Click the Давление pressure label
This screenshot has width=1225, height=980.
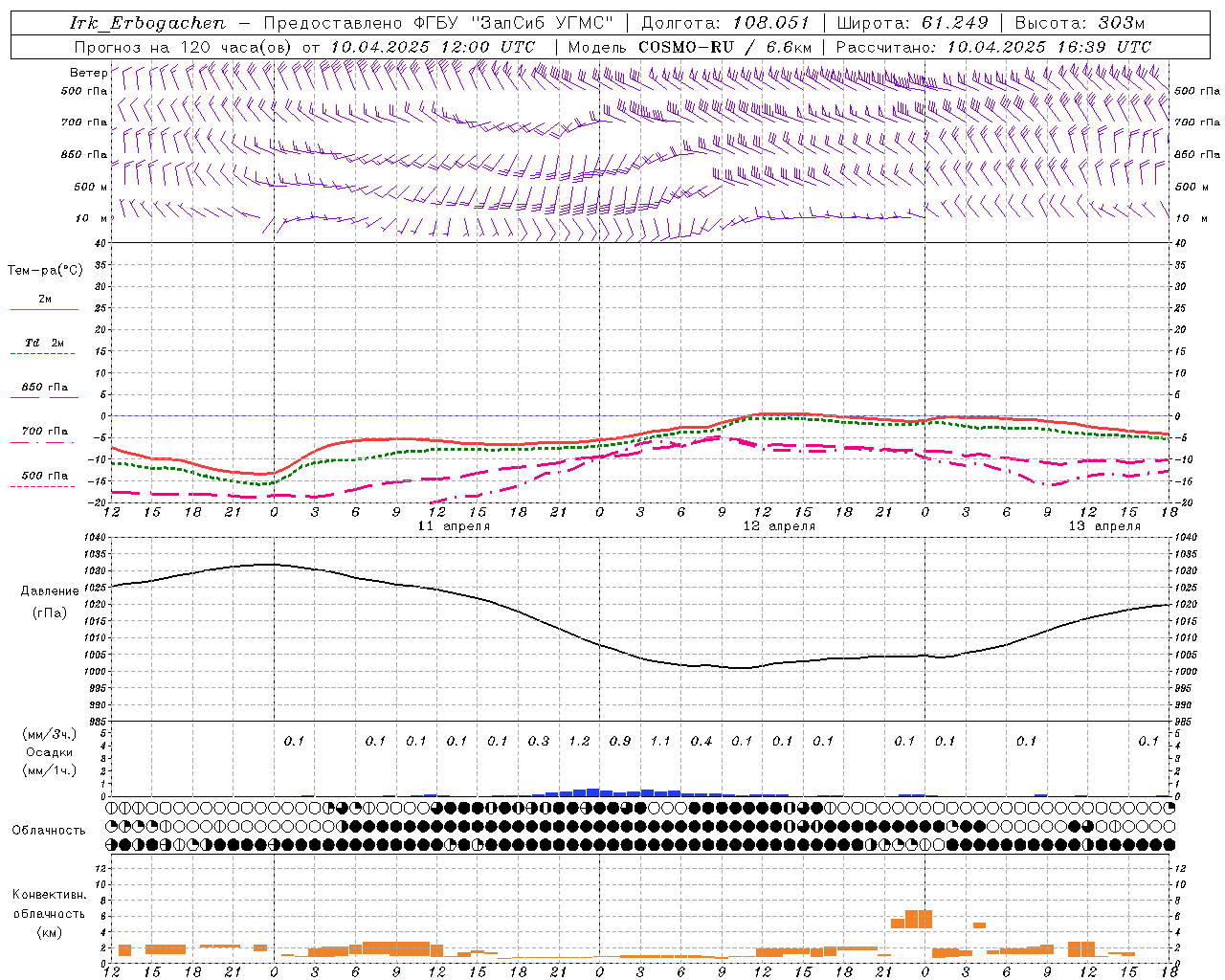[x=50, y=591]
